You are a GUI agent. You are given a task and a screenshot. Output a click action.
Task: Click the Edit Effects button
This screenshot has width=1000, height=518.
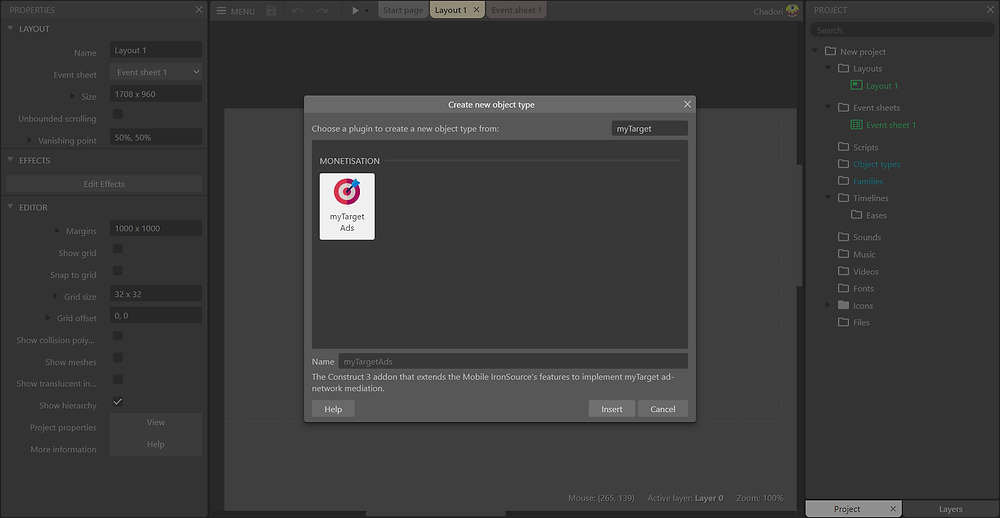pos(104,184)
